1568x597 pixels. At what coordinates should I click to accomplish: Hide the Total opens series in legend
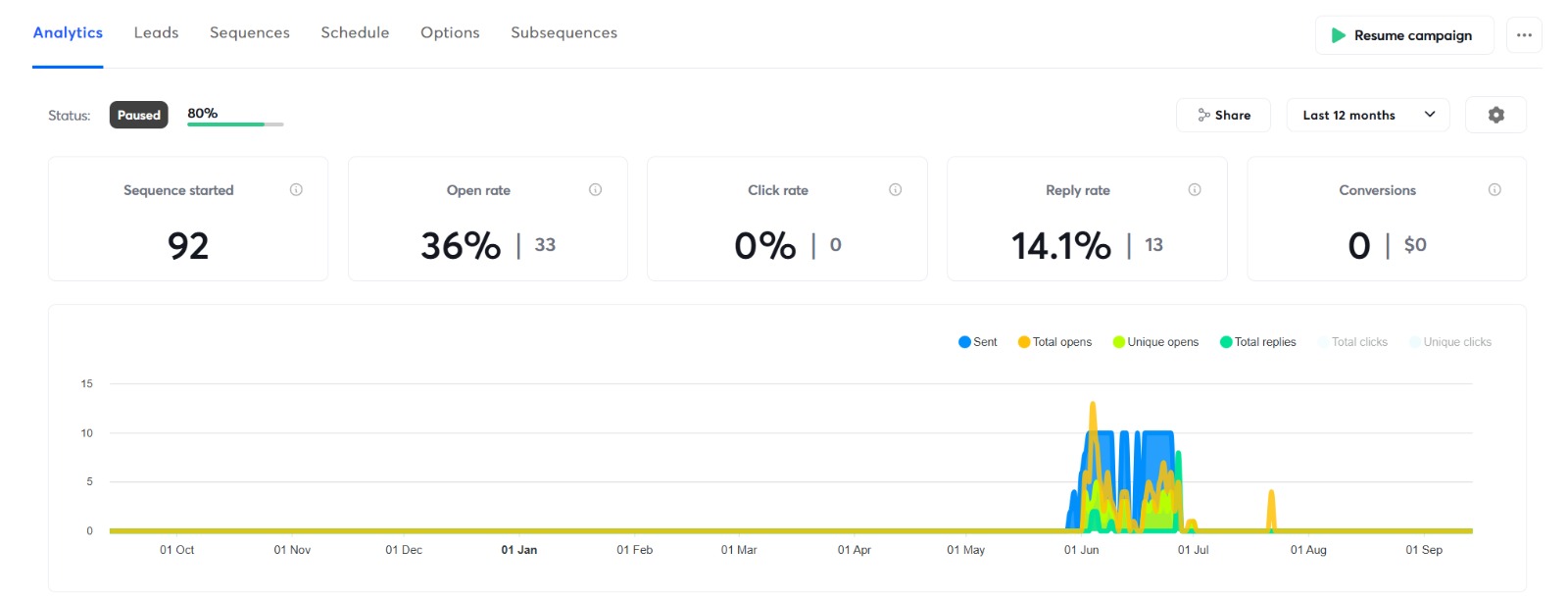pyautogui.click(x=1054, y=342)
